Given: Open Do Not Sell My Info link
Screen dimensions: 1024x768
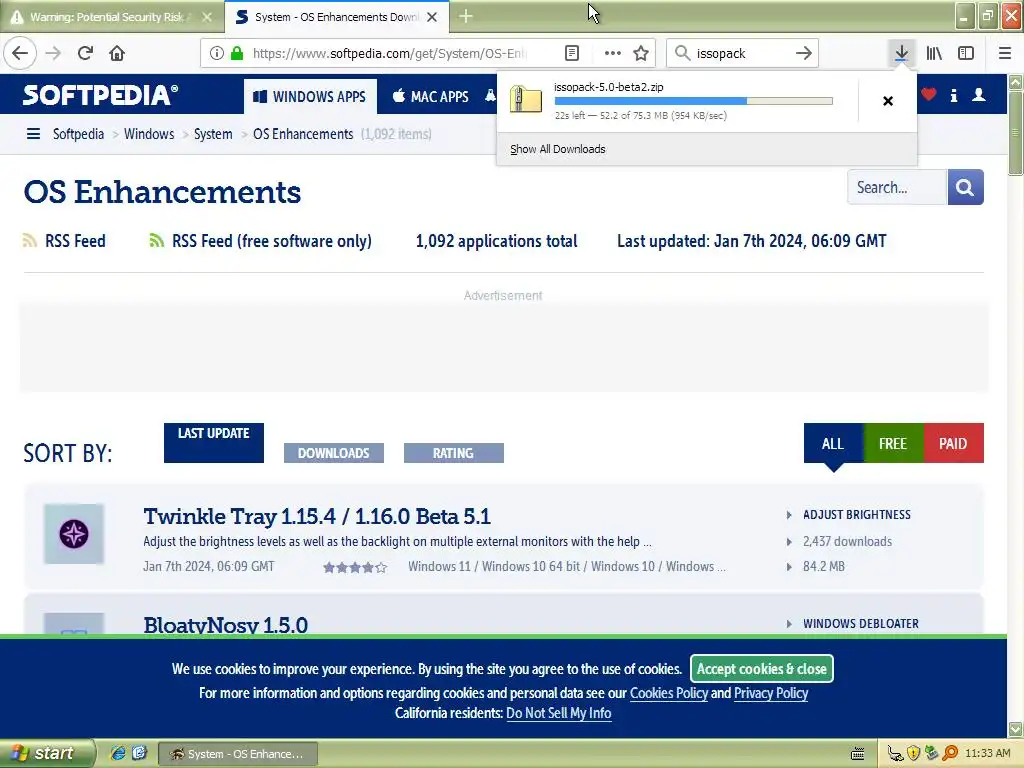Looking at the screenshot, I should click(559, 712).
